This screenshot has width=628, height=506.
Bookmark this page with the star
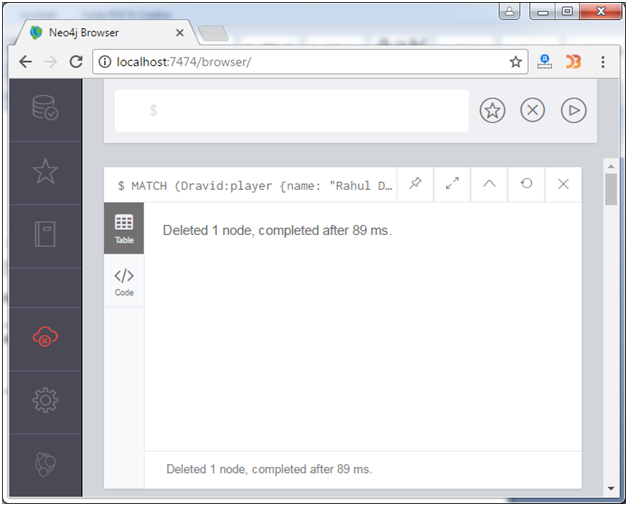pos(515,62)
